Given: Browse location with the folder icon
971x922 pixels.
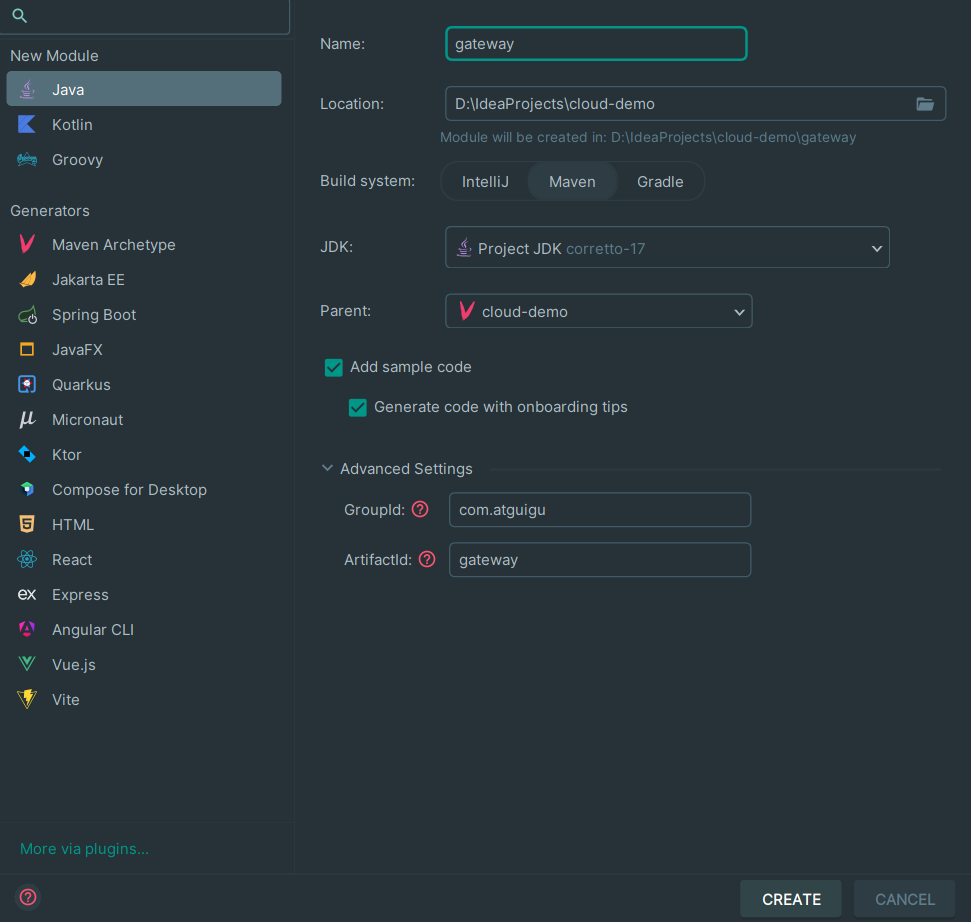Looking at the screenshot, I should tap(925, 104).
